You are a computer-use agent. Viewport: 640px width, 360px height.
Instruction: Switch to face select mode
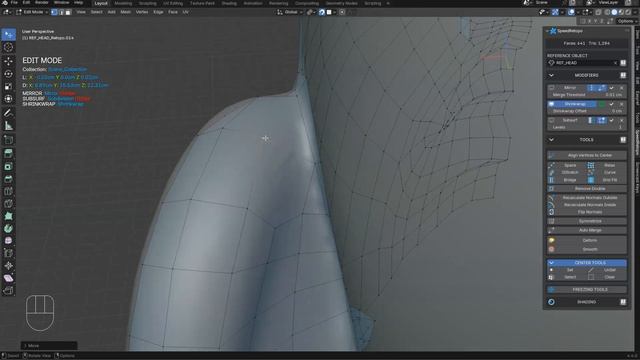68,12
